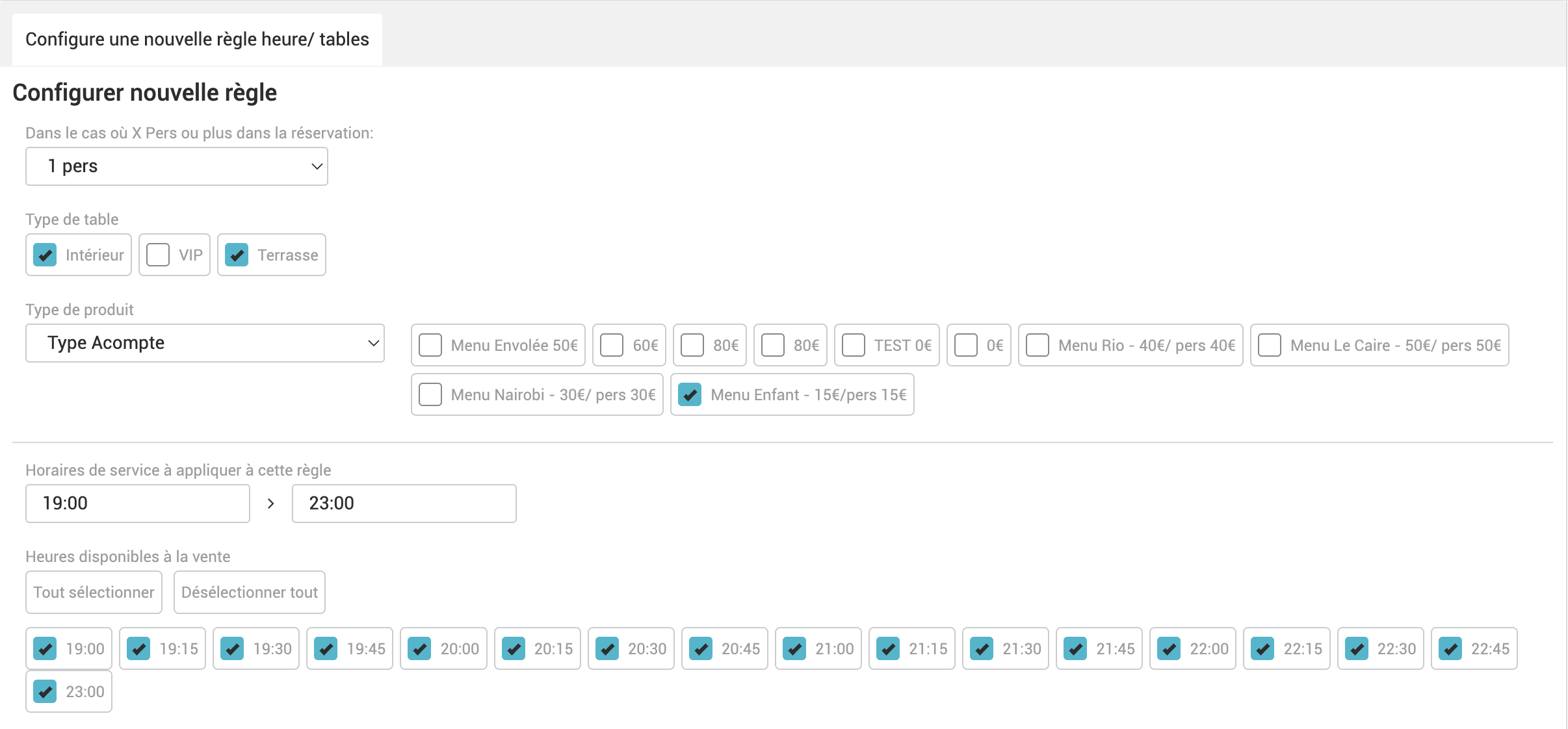The image size is (1568, 729).
Task: Disable the 21:45 time slot
Action: (1075, 648)
